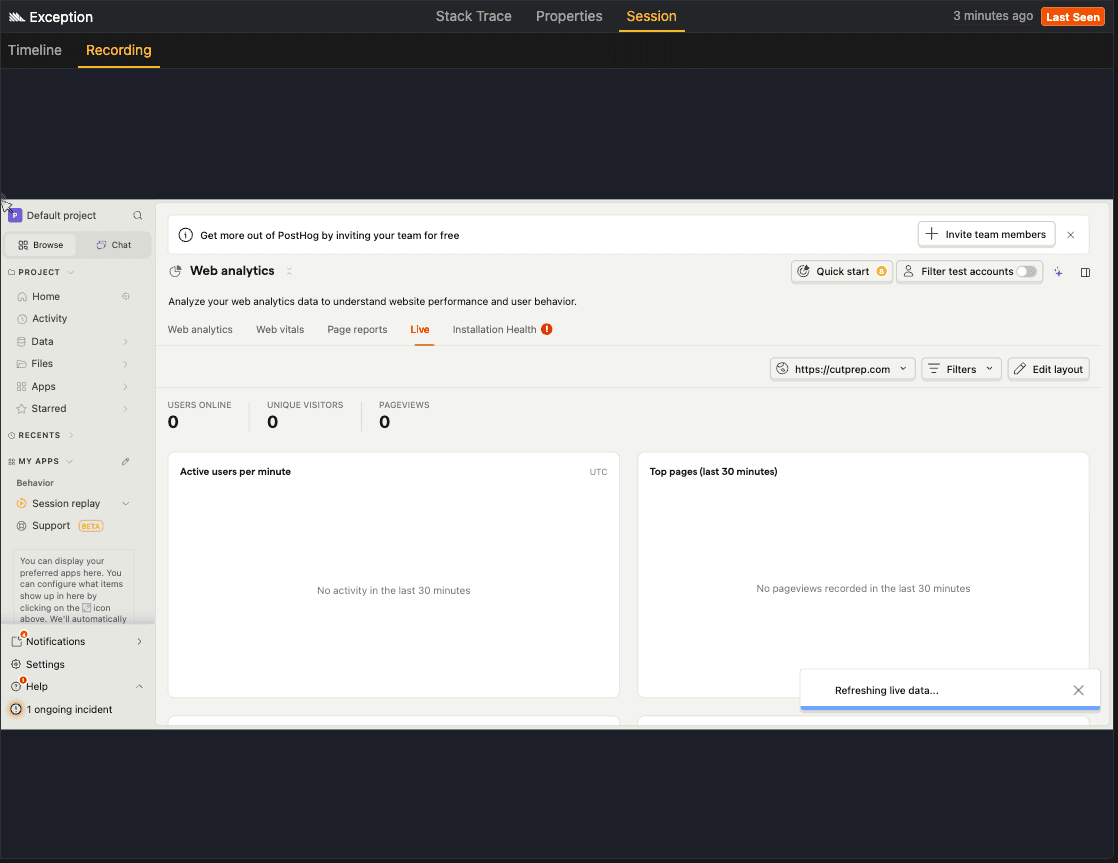
Task: Open the Page reports tab
Action: [357, 330]
